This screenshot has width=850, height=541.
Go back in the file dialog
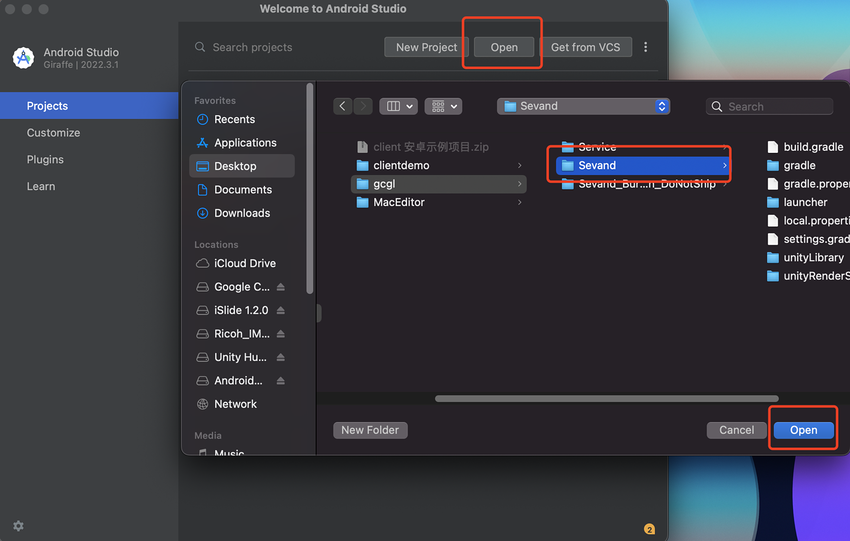342,106
